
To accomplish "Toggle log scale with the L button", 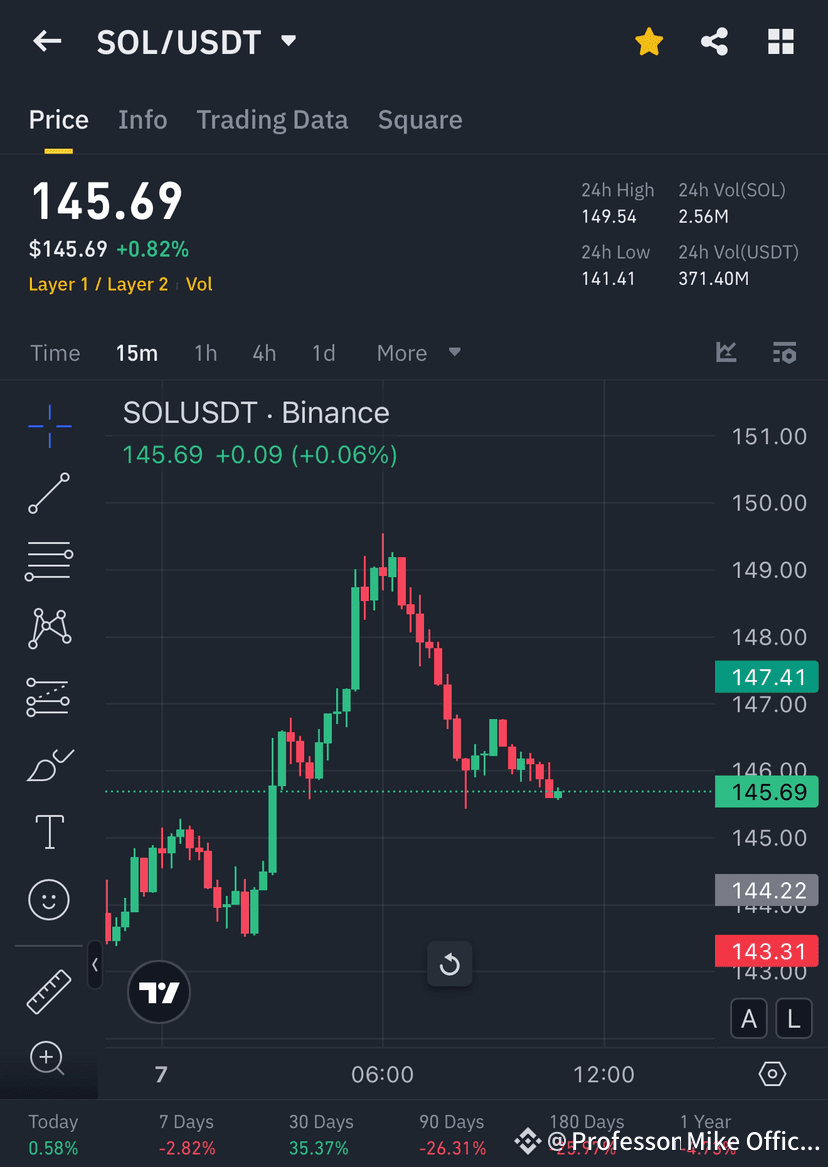I will point(793,1018).
